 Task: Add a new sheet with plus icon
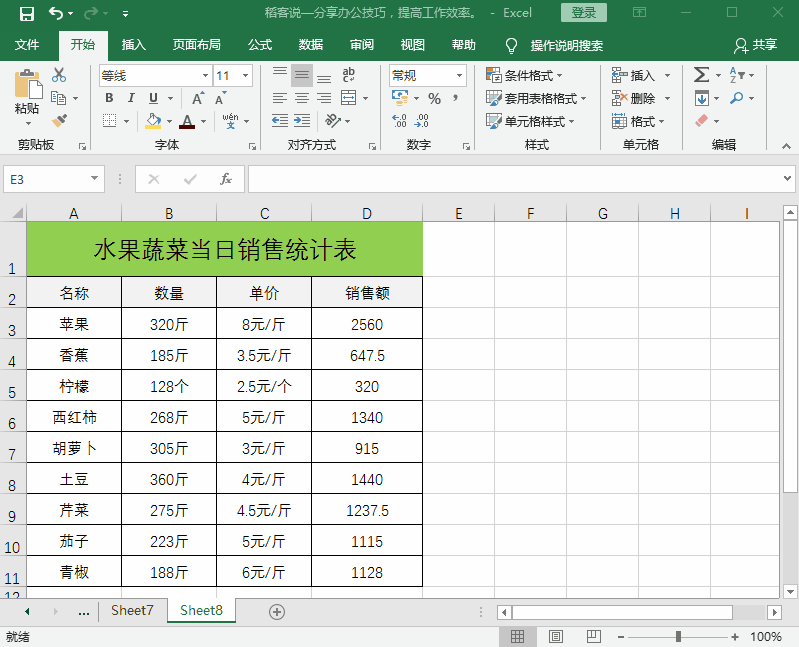[x=277, y=611]
